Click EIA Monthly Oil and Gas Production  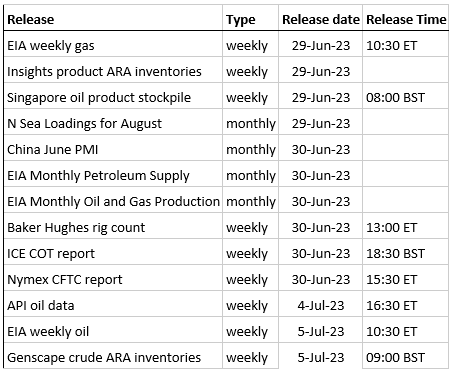point(113,201)
